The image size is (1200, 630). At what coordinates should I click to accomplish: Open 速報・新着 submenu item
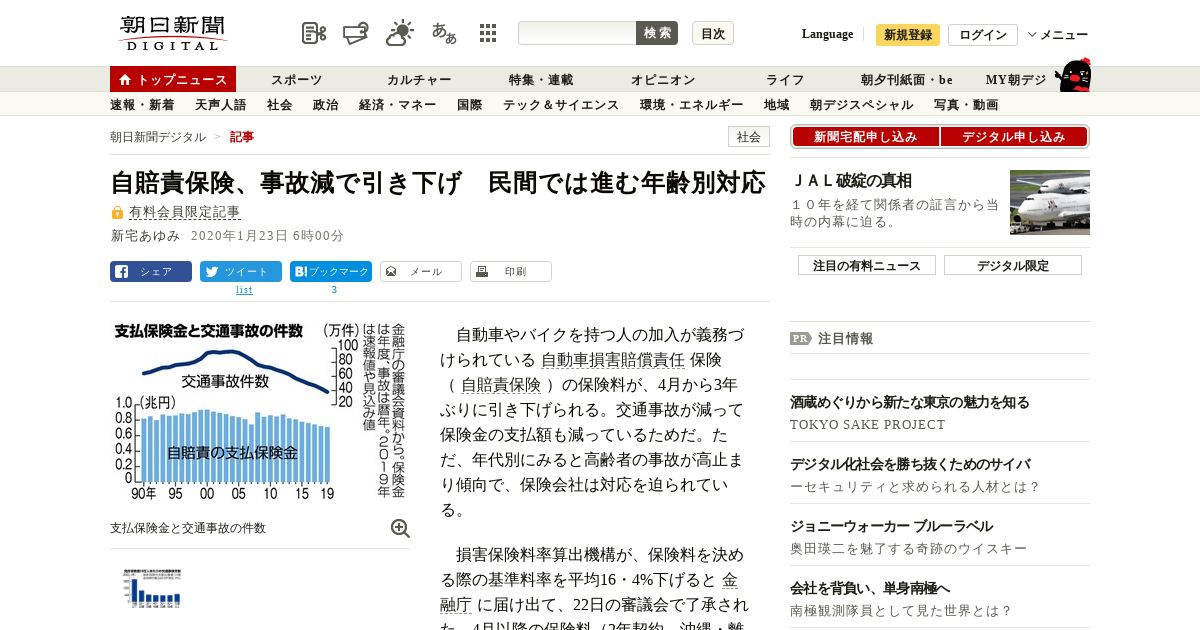[x=142, y=104]
